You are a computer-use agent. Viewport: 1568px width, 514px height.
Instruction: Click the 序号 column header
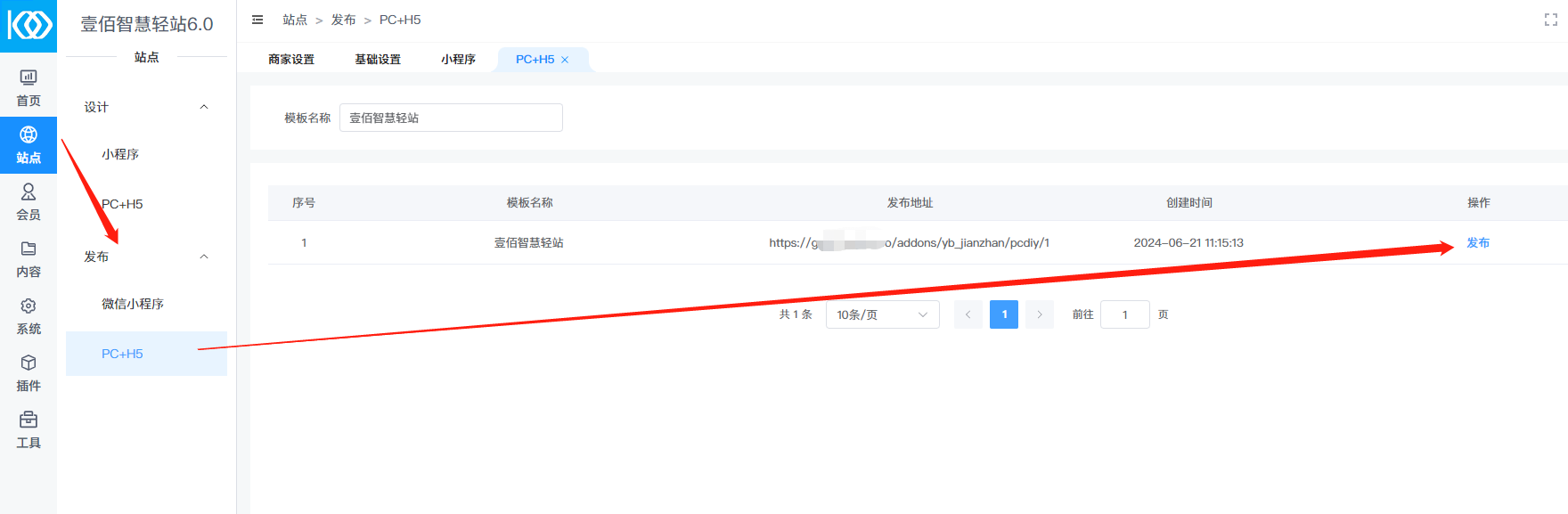pyautogui.click(x=304, y=203)
